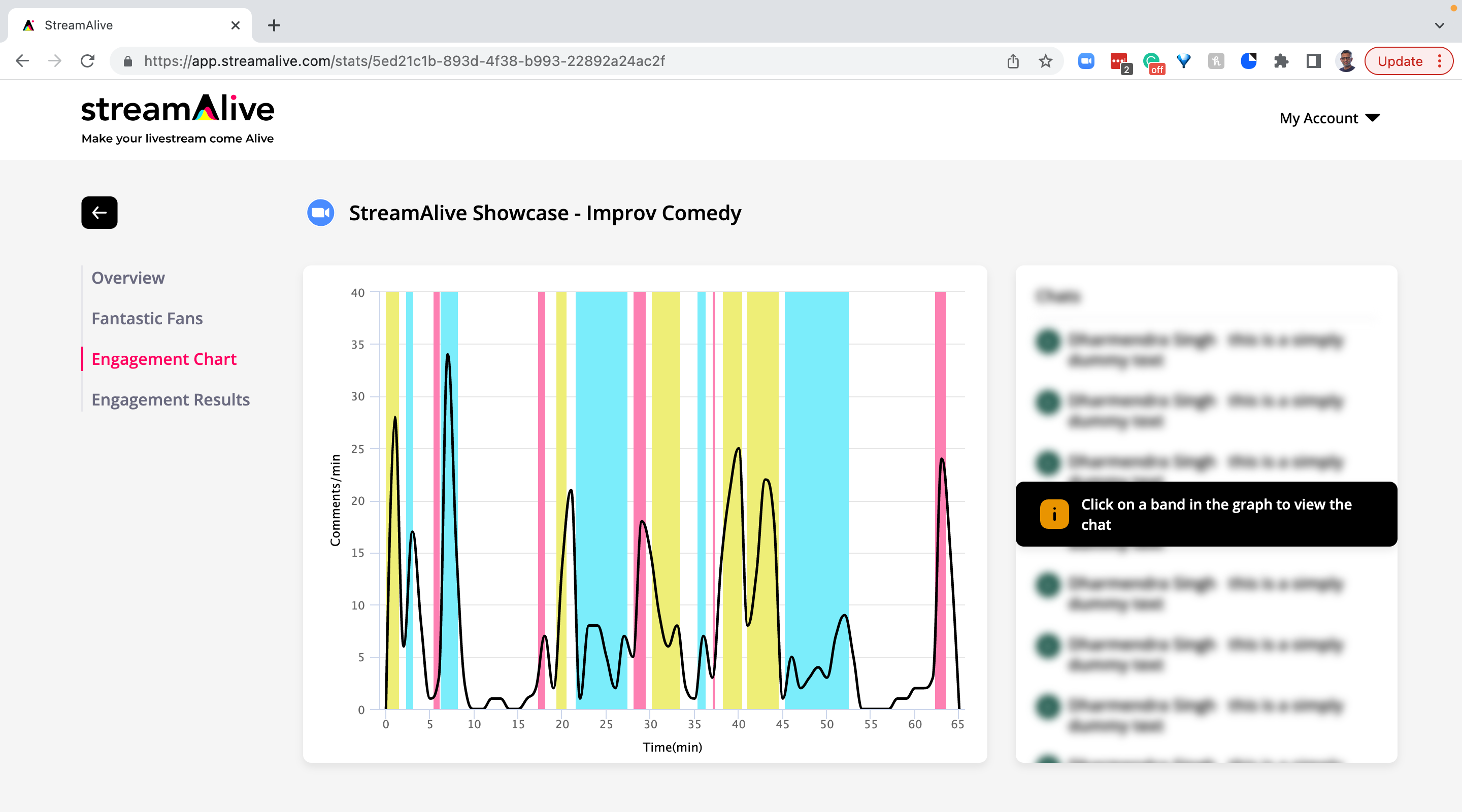Click the wide cyan band around minute 25

[602, 500]
